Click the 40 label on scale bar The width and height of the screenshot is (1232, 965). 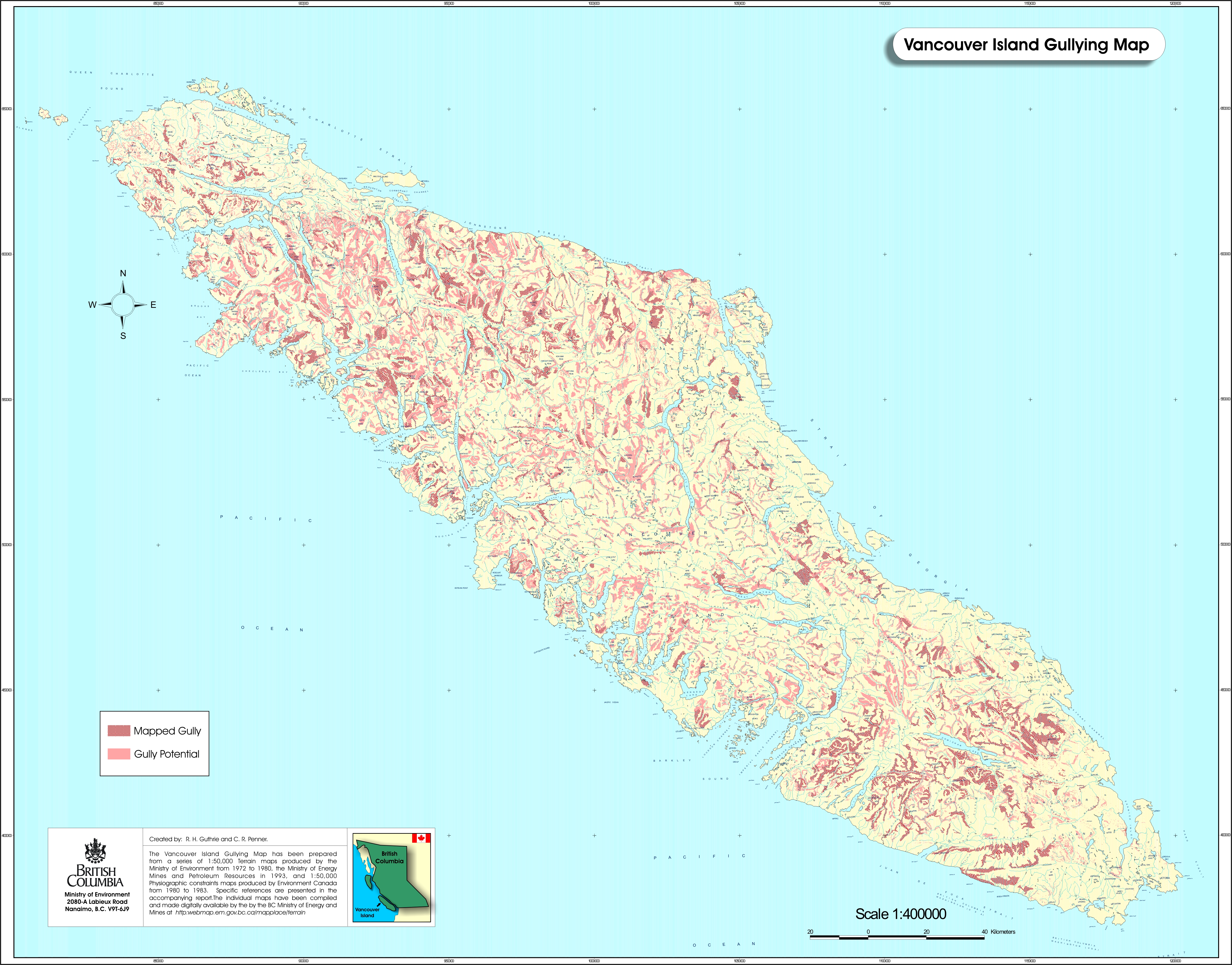pos(985,932)
